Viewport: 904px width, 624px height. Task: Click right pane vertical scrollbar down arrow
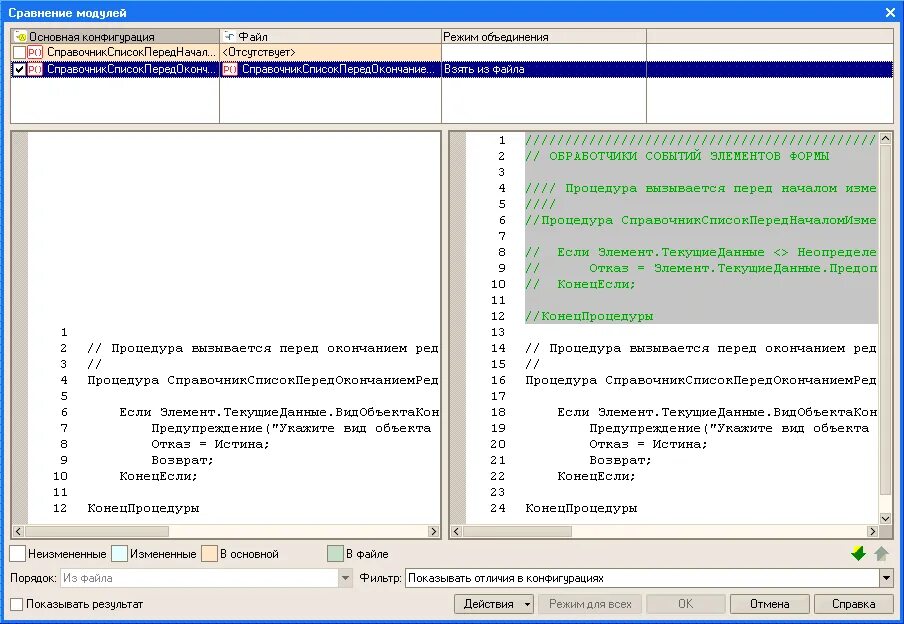click(x=886, y=518)
